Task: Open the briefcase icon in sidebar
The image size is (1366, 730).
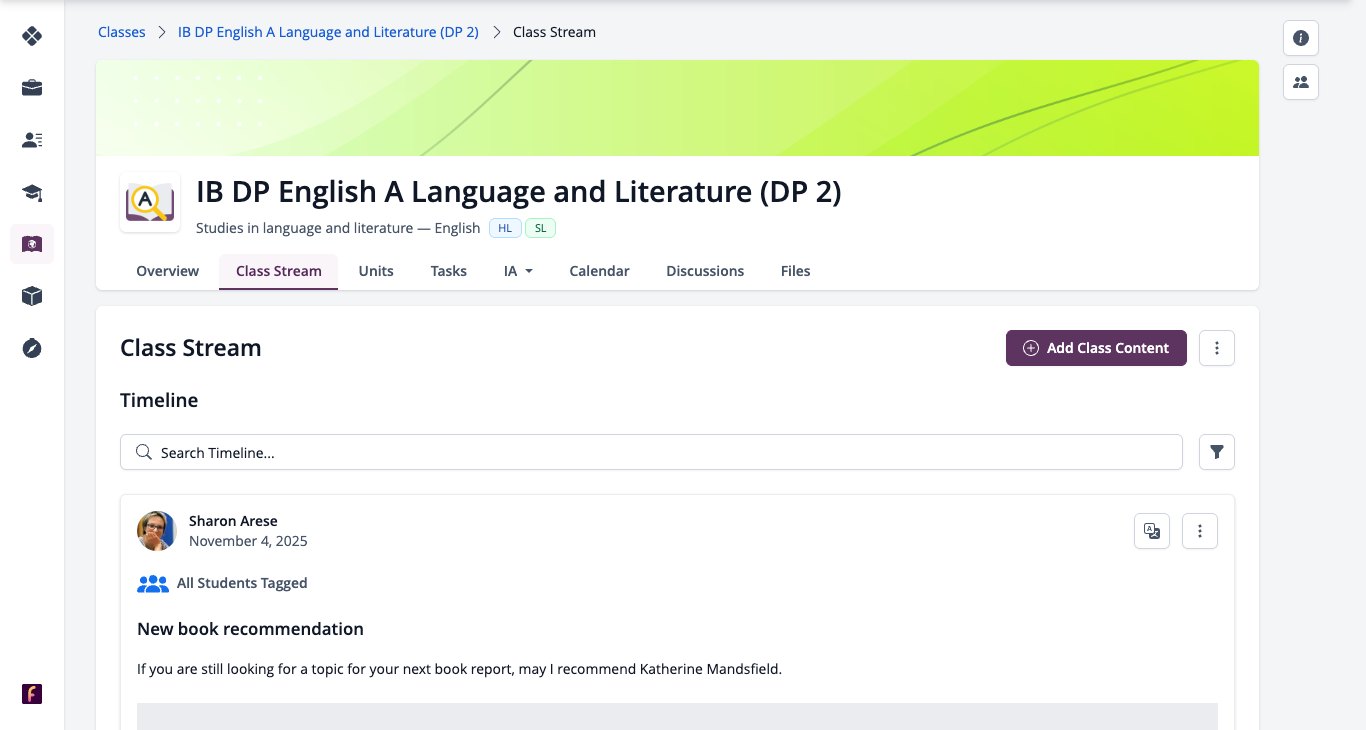Action: click(32, 88)
